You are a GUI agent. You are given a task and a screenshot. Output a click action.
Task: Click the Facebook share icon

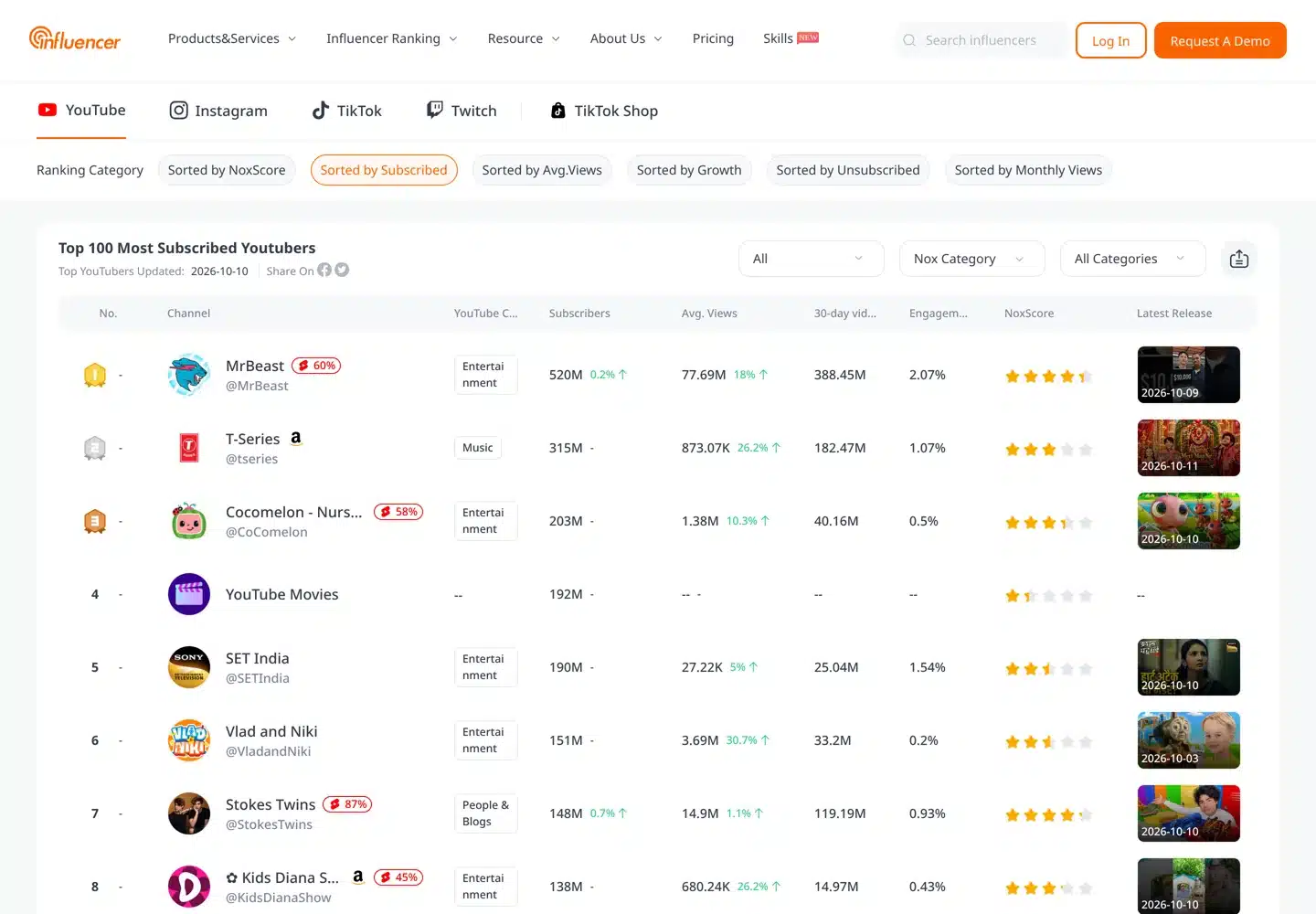pyautogui.click(x=324, y=271)
